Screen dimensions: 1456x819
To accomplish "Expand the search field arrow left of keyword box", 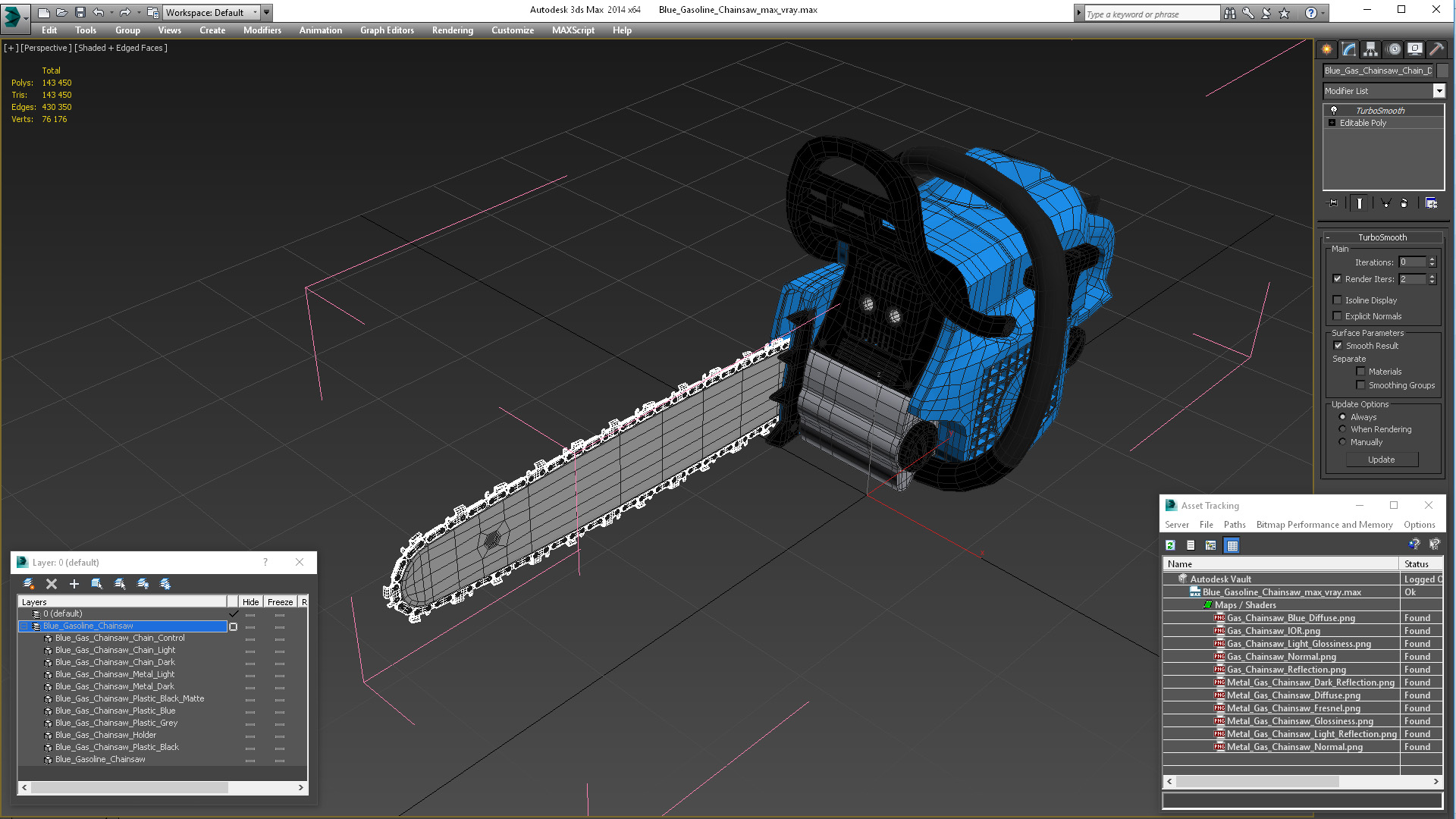I will (1078, 13).
